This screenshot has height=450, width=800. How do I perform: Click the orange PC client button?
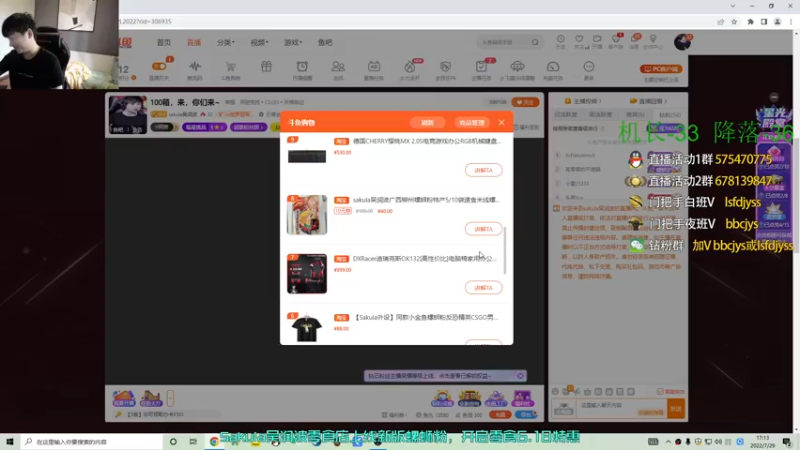coord(661,69)
